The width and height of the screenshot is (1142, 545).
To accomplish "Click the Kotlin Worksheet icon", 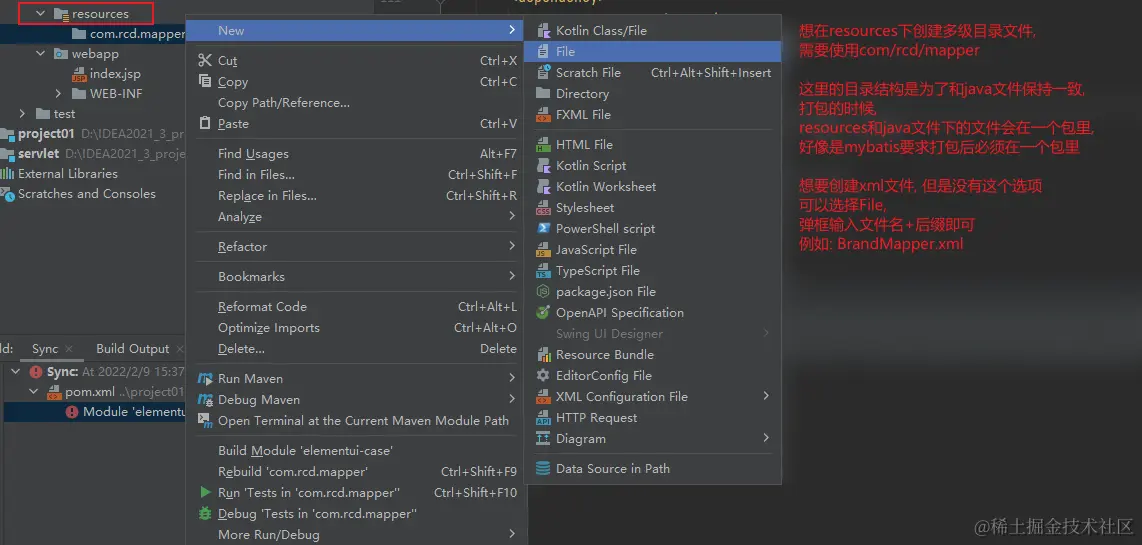I will (x=543, y=187).
